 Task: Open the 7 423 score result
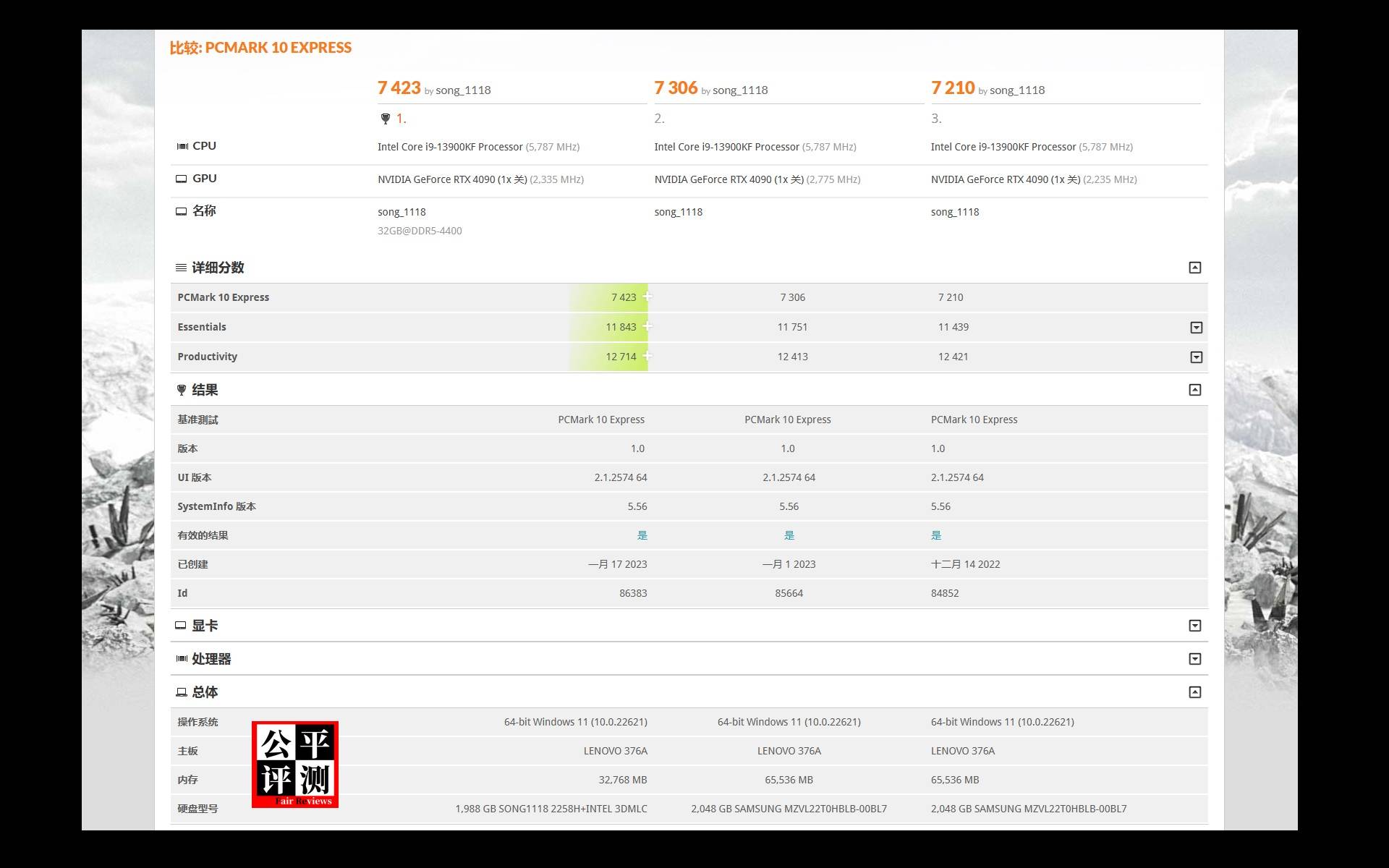(x=399, y=88)
